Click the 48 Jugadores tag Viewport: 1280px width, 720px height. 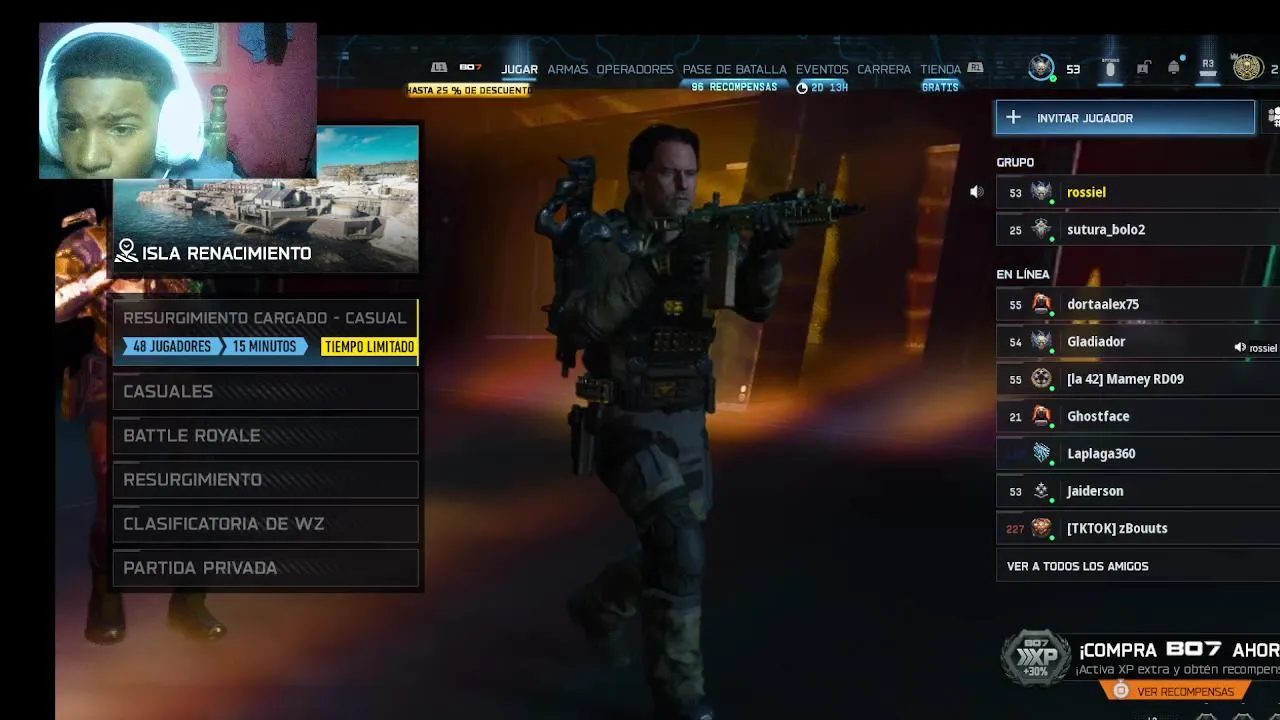point(171,346)
